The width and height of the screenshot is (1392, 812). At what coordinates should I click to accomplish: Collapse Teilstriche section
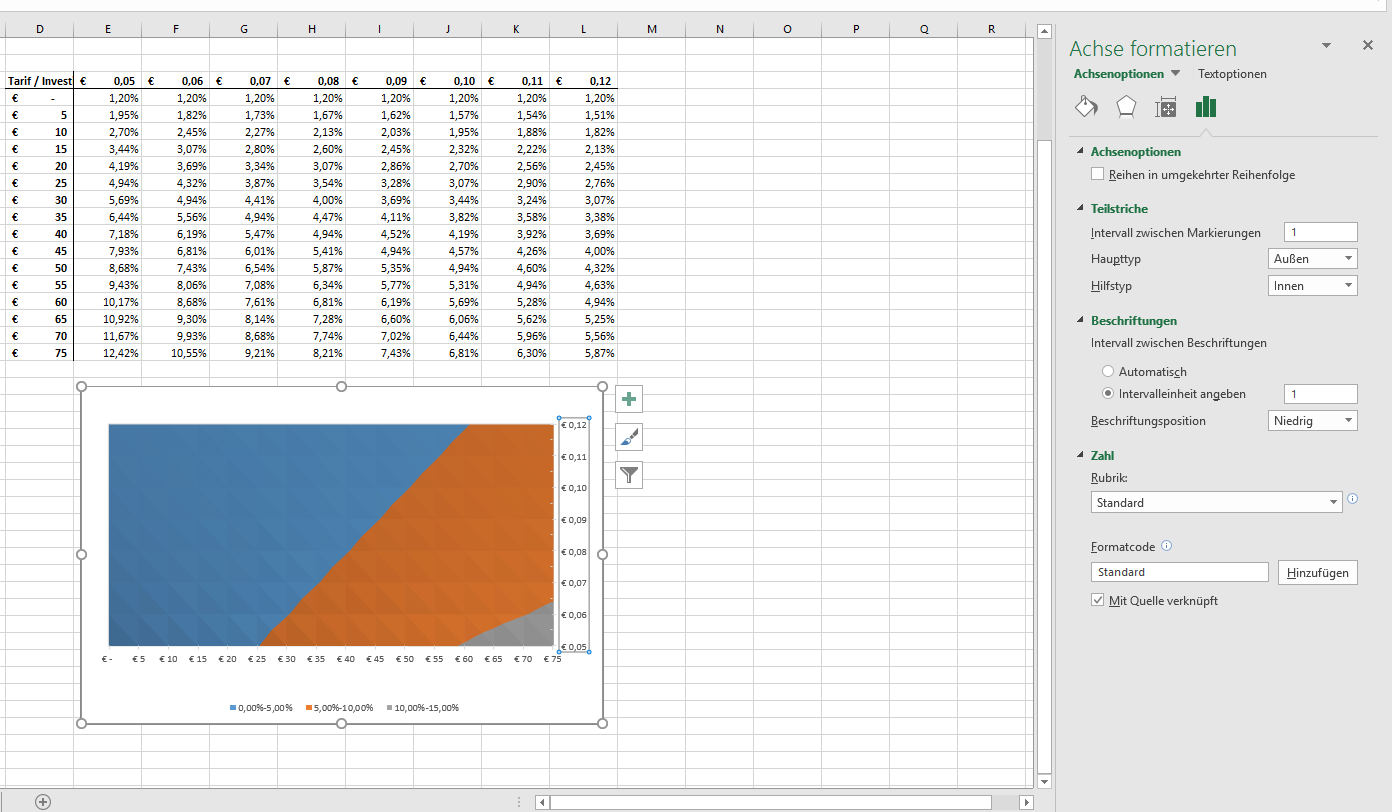[x=1080, y=208]
